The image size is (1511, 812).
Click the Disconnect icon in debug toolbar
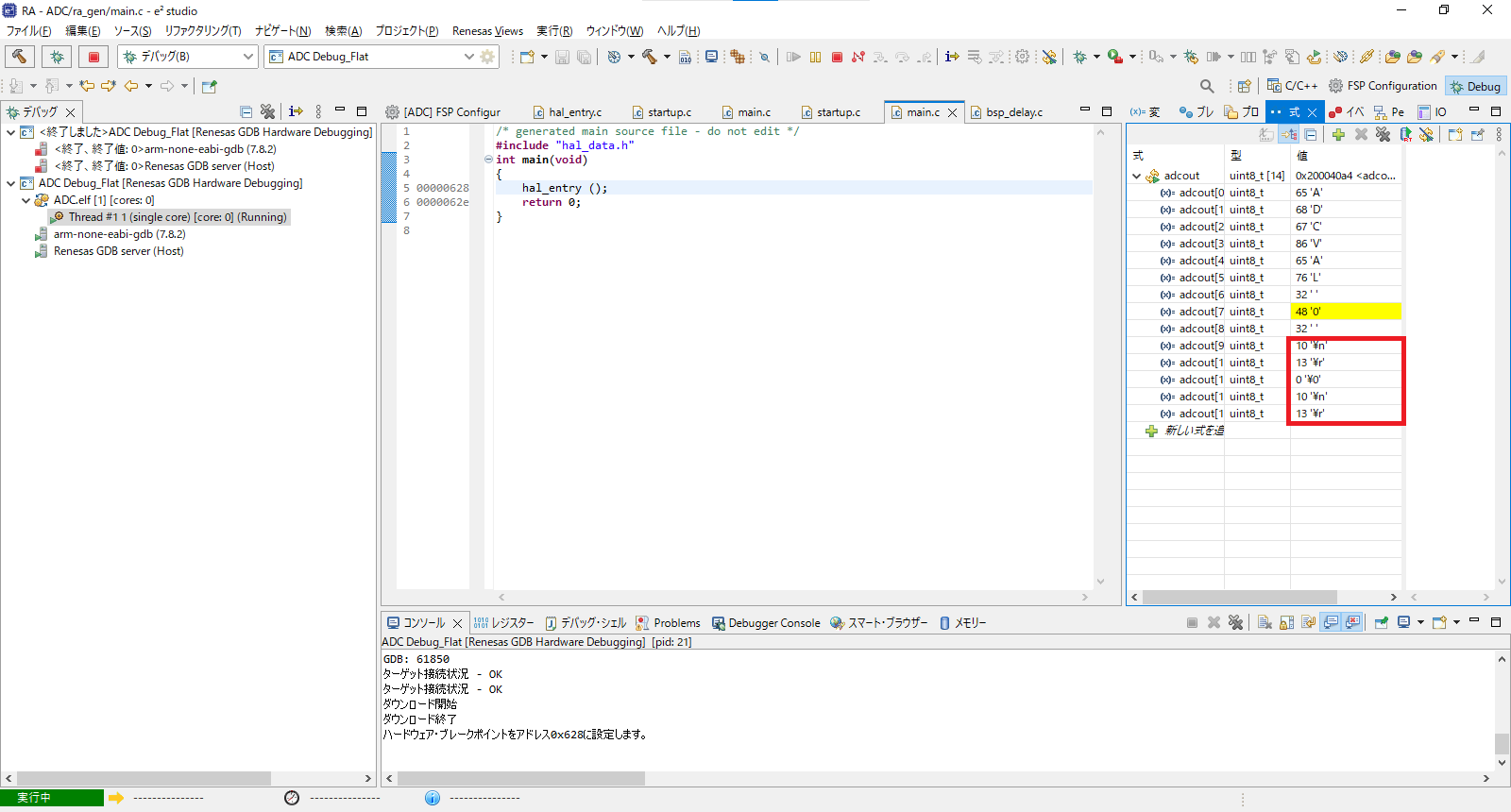(858, 57)
